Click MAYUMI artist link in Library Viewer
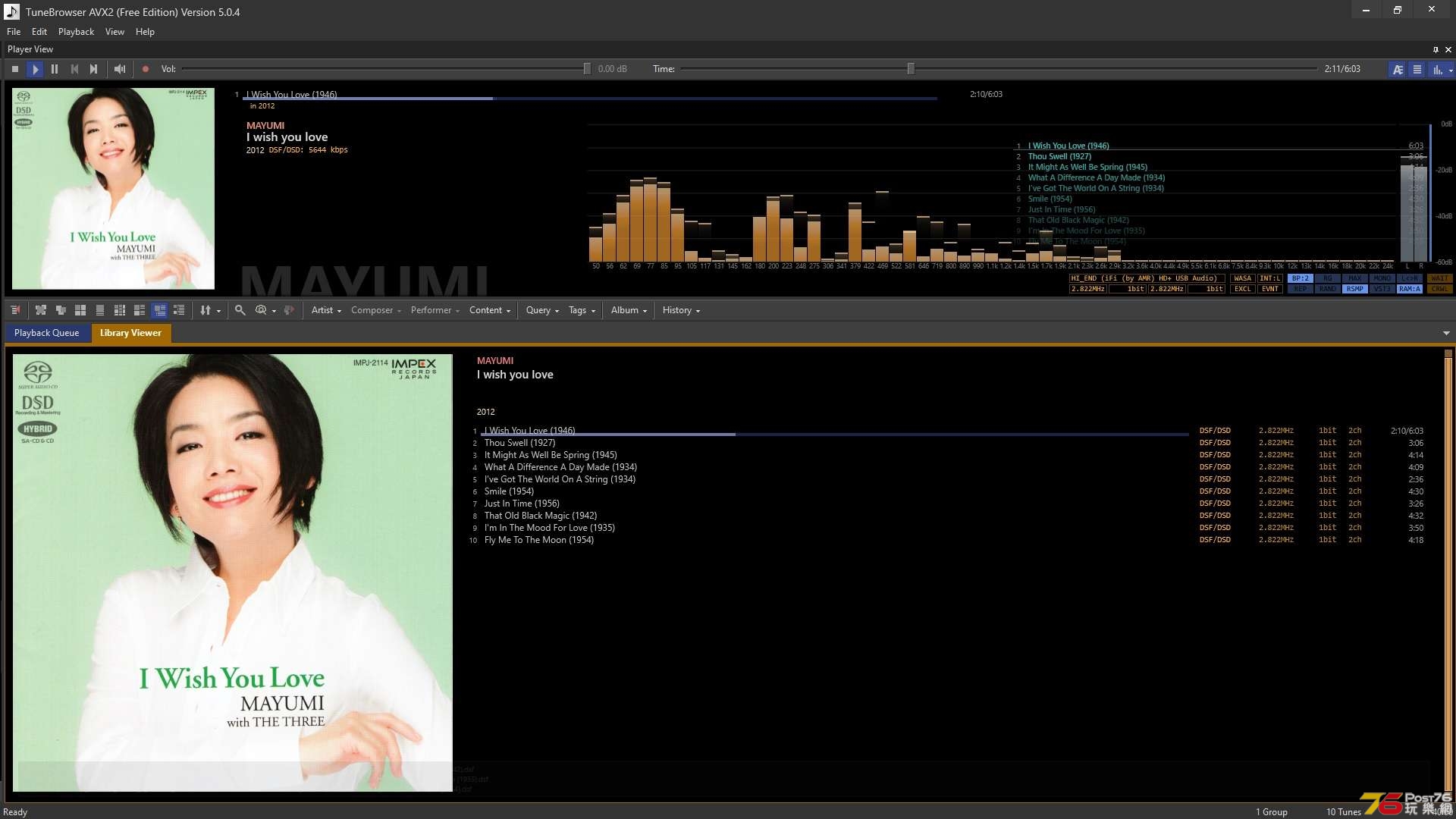Screen dimensions: 1456x819 [x=495, y=361]
